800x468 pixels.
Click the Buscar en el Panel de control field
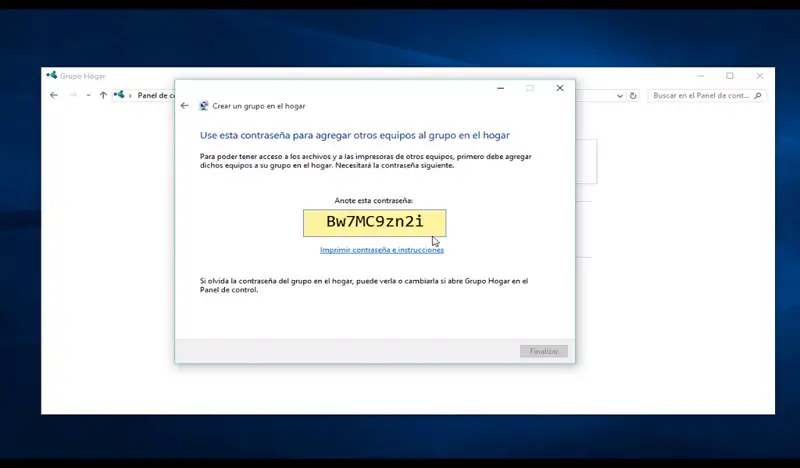tap(707, 95)
